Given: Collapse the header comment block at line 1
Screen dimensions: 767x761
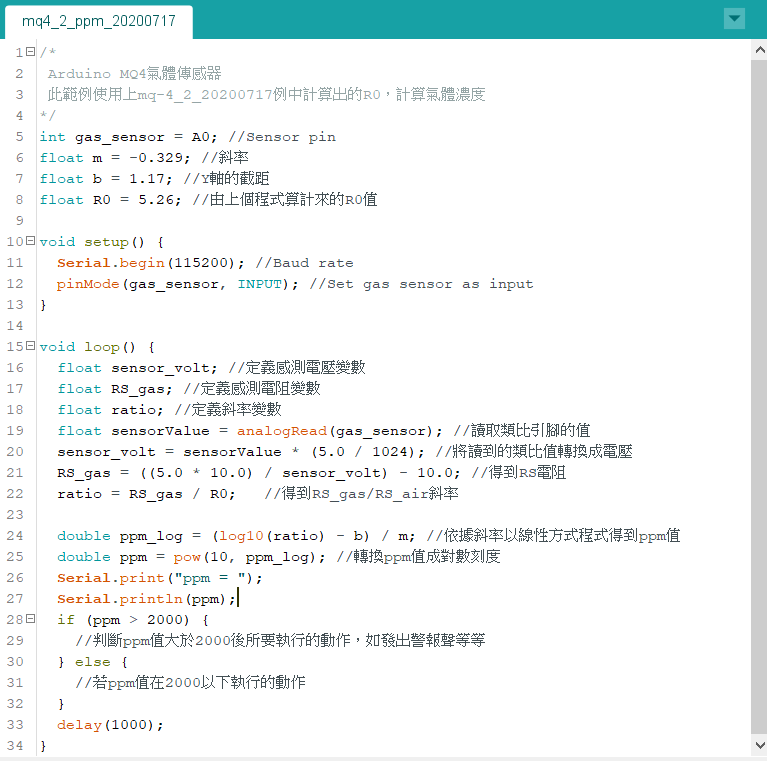Looking at the screenshot, I should pyautogui.click(x=30, y=53).
